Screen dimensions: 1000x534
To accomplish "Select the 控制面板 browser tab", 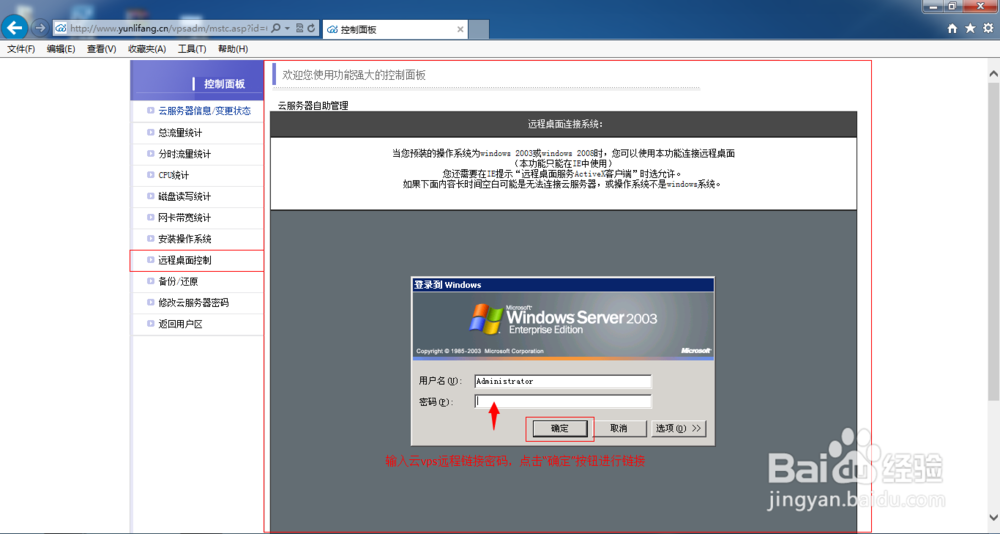I will click(395, 29).
